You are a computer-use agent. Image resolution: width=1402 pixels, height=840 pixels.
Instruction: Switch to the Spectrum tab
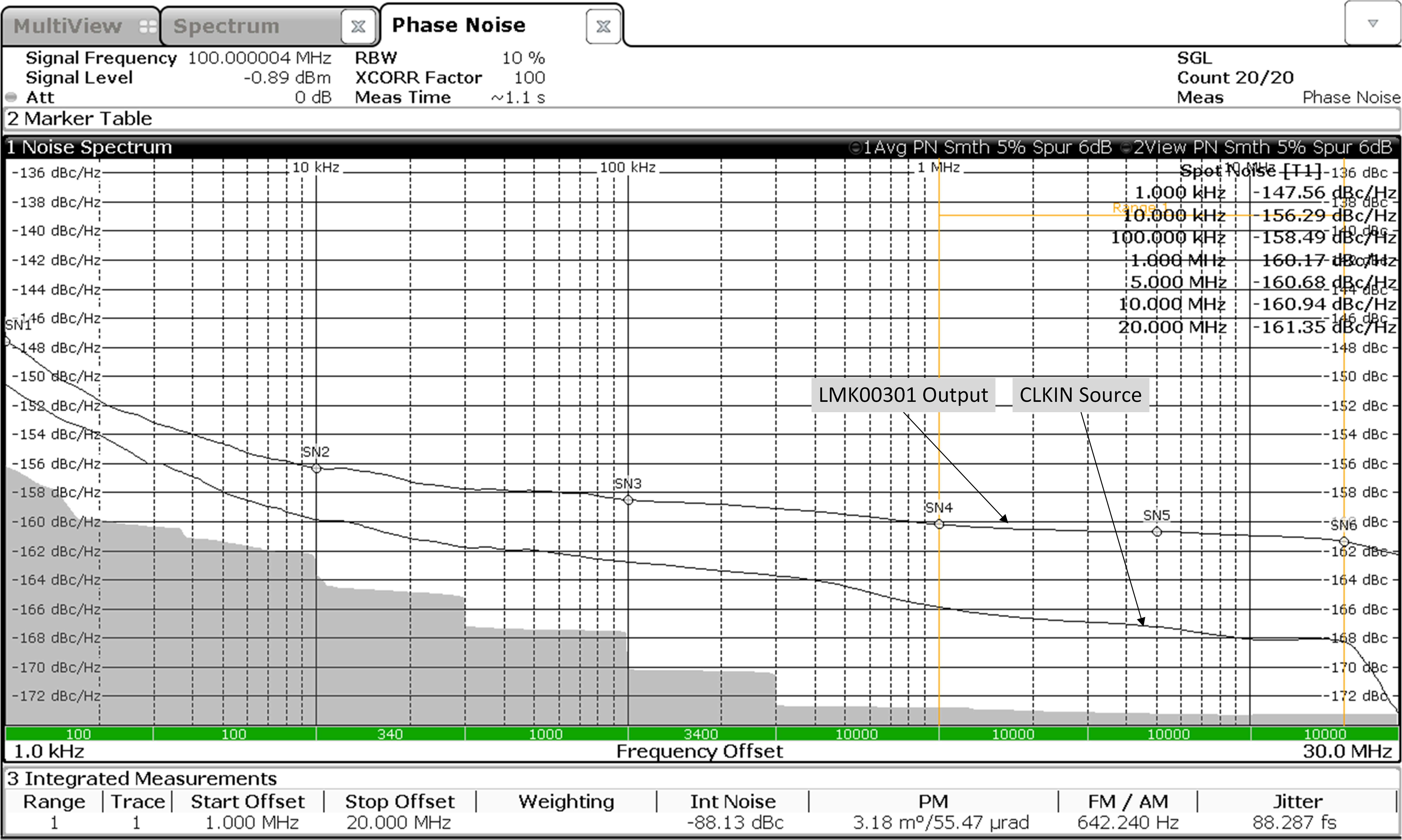[226, 26]
